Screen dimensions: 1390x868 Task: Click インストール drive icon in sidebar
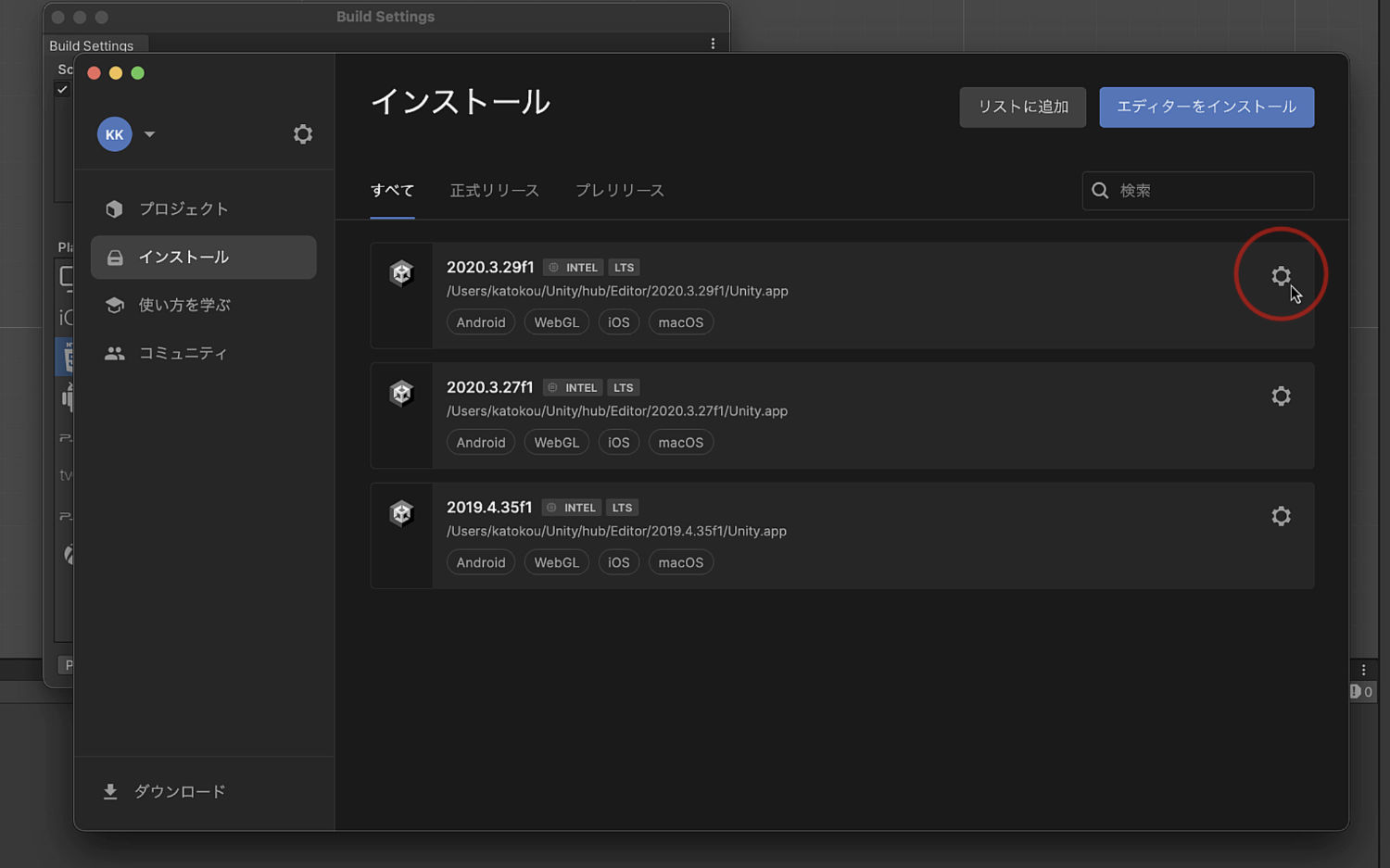tap(115, 258)
